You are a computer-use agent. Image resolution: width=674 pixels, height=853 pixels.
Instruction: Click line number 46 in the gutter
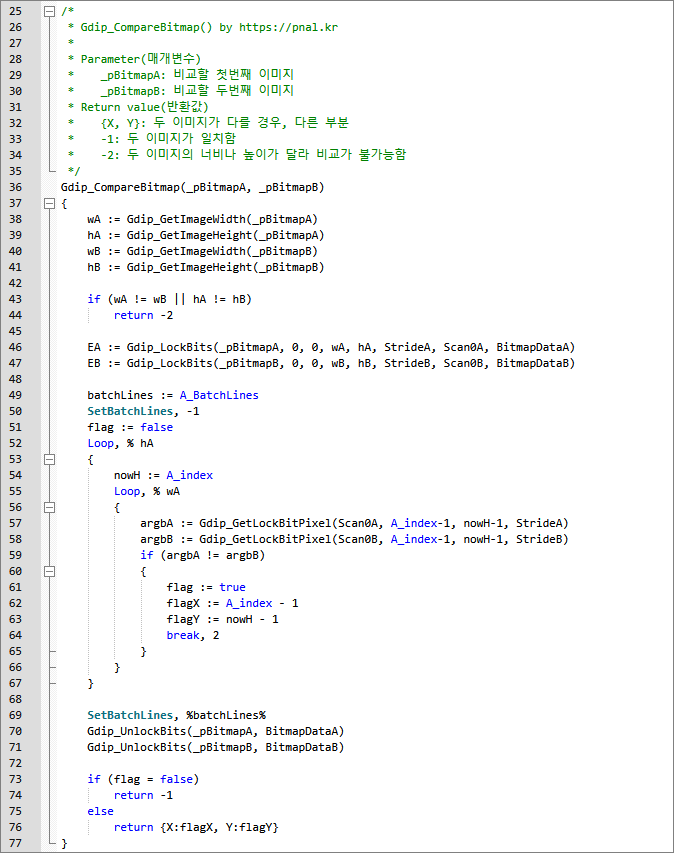tap(15, 347)
